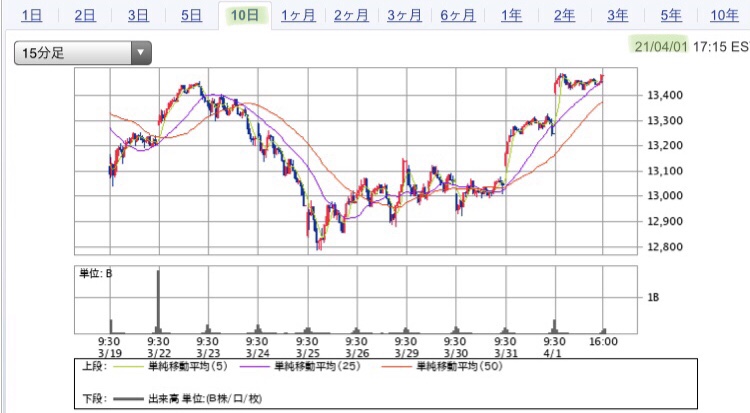Select the active 10日 tab
The height and width of the screenshot is (413, 750).
pos(244,15)
